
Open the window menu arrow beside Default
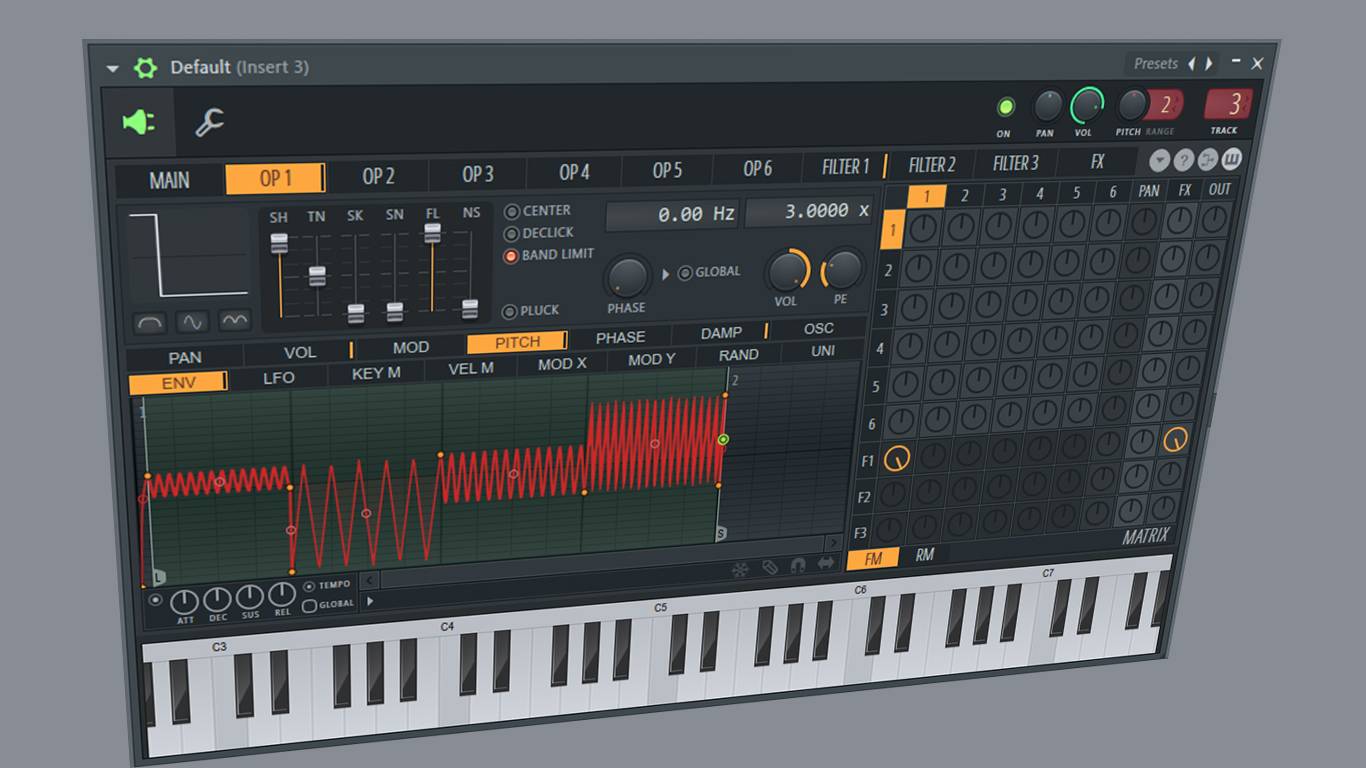coord(112,69)
